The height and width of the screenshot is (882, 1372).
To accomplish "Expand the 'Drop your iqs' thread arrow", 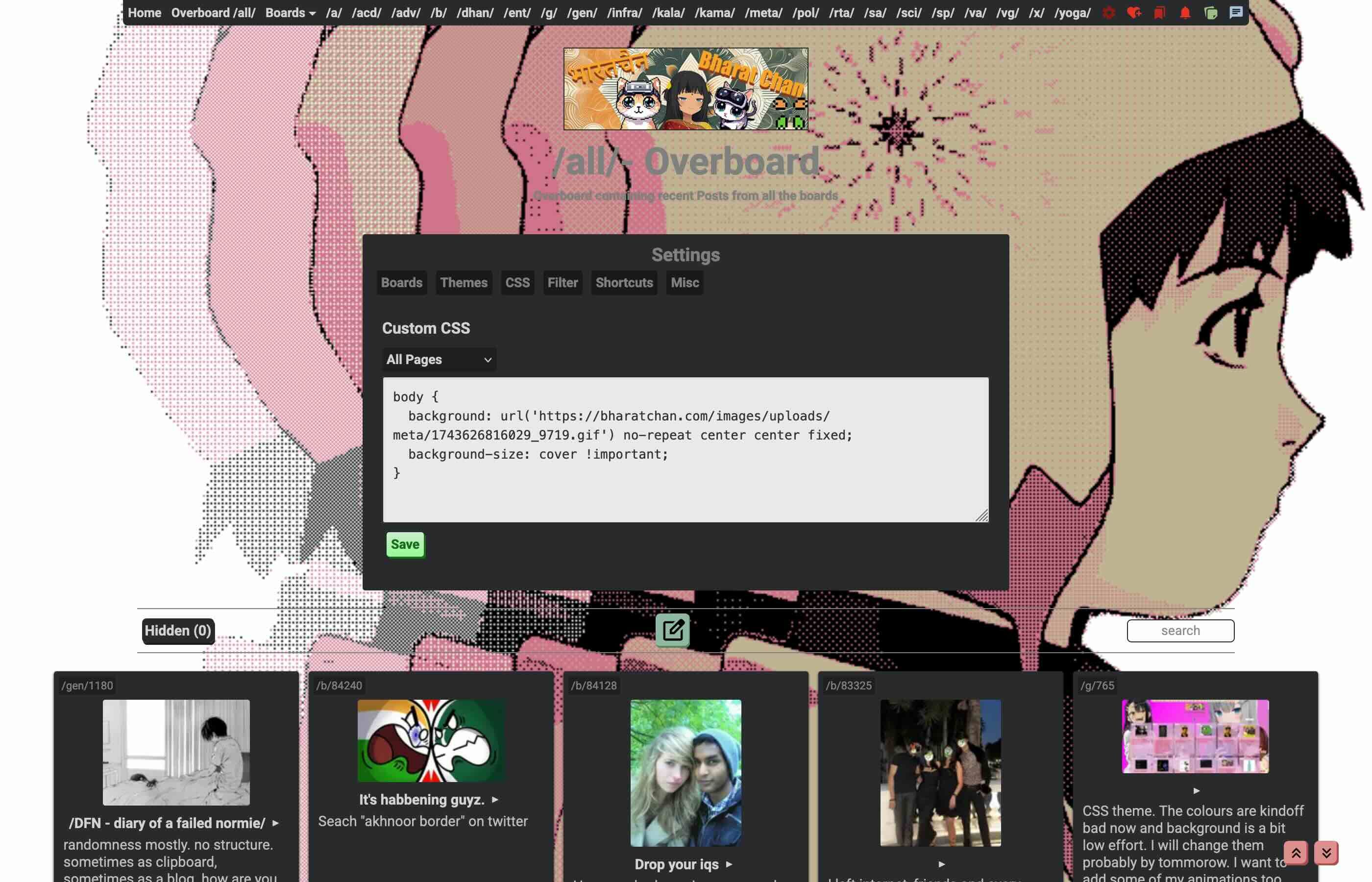I will coord(729,864).
